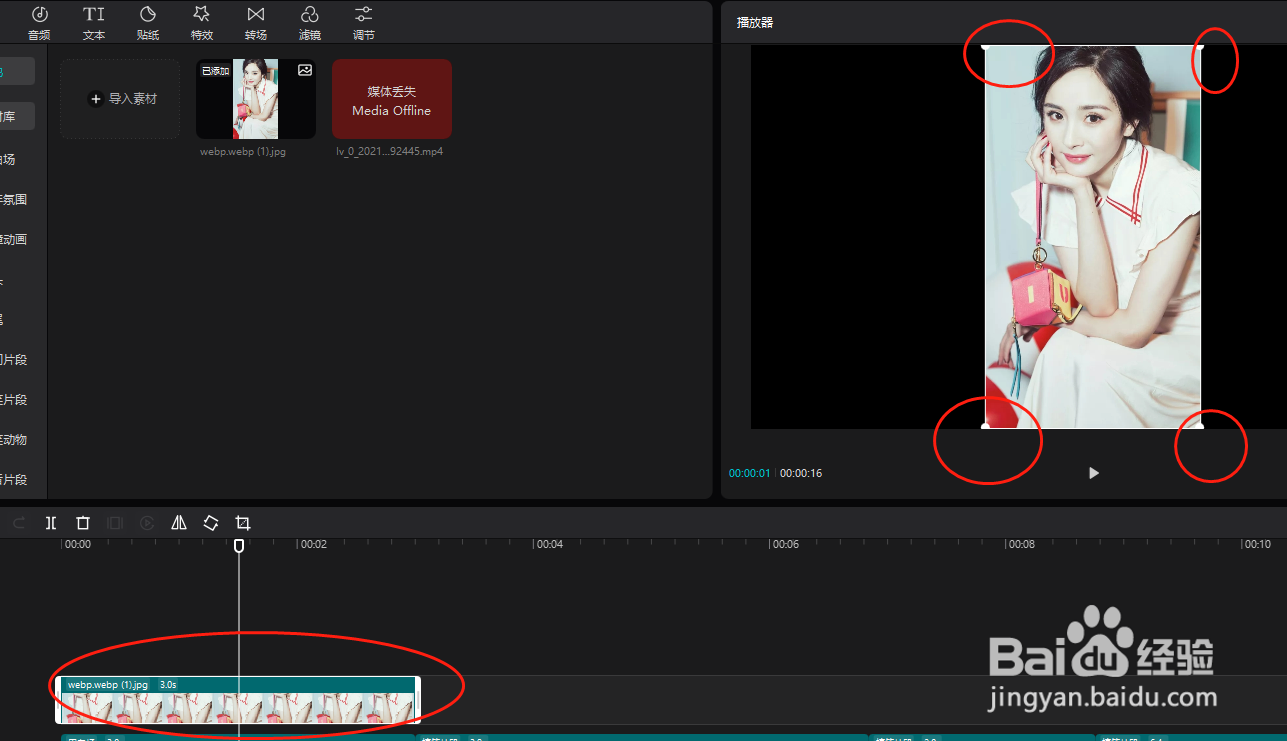Play the preview in the player
1287x741 pixels.
pos(1093,473)
